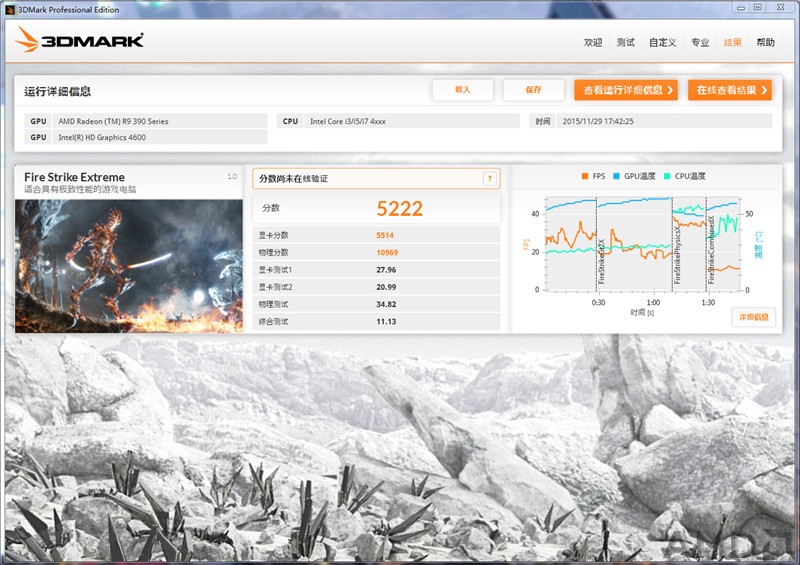Click AMD Radeon R9 390 Series field
Viewport: 800px width, 565px height.
pyautogui.click(x=160, y=121)
